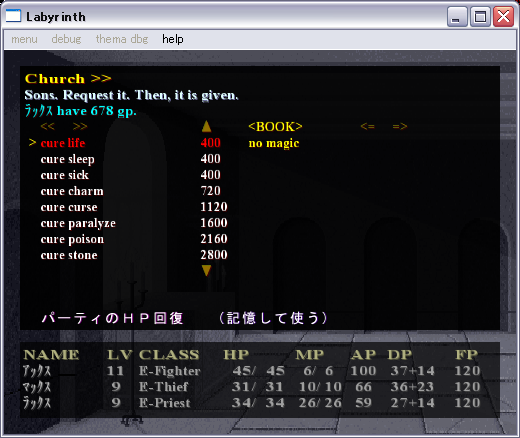Click the >> next page arrows

click(80, 127)
